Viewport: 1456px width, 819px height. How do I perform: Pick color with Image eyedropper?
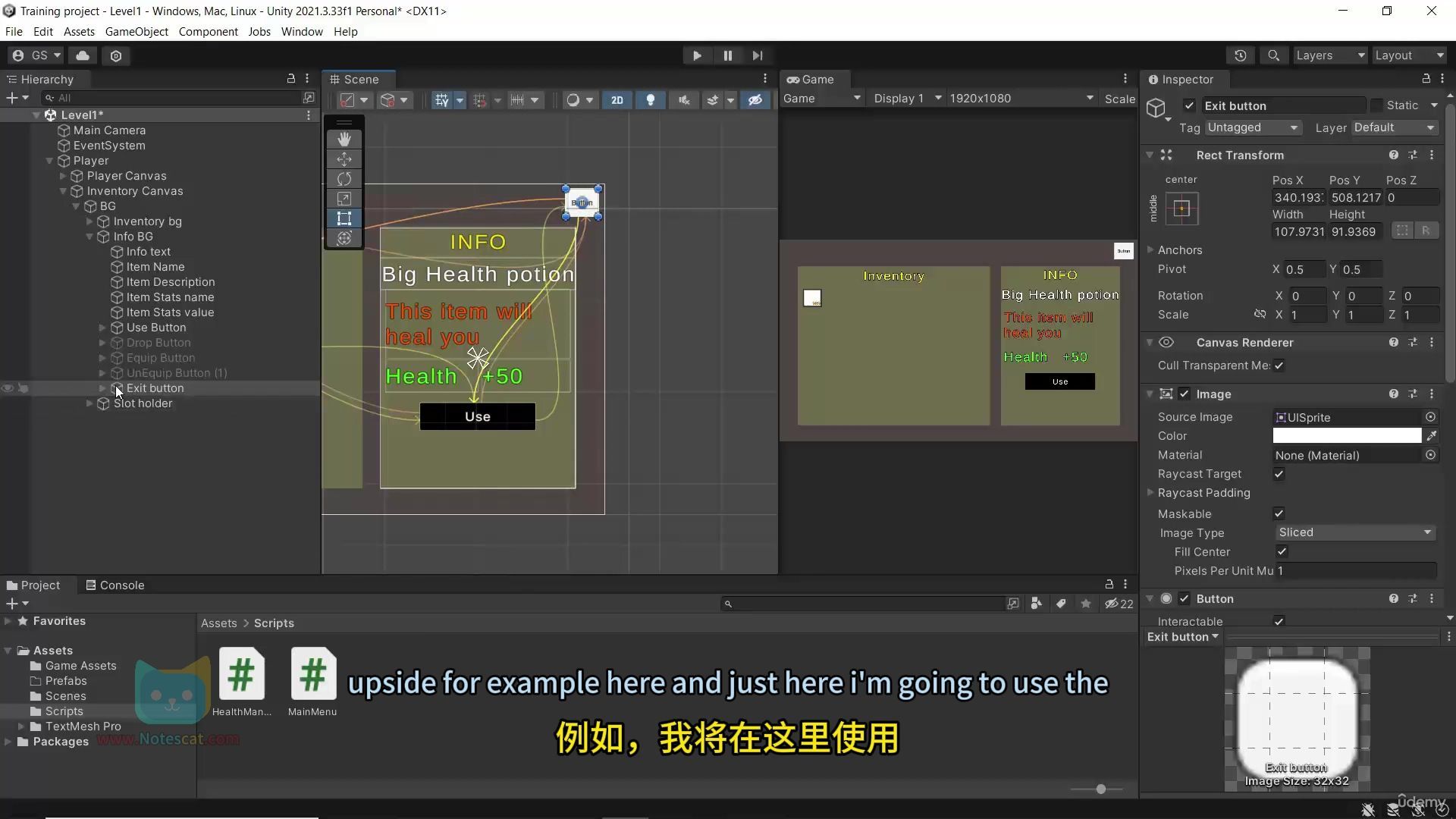[x=1431, y=435]
